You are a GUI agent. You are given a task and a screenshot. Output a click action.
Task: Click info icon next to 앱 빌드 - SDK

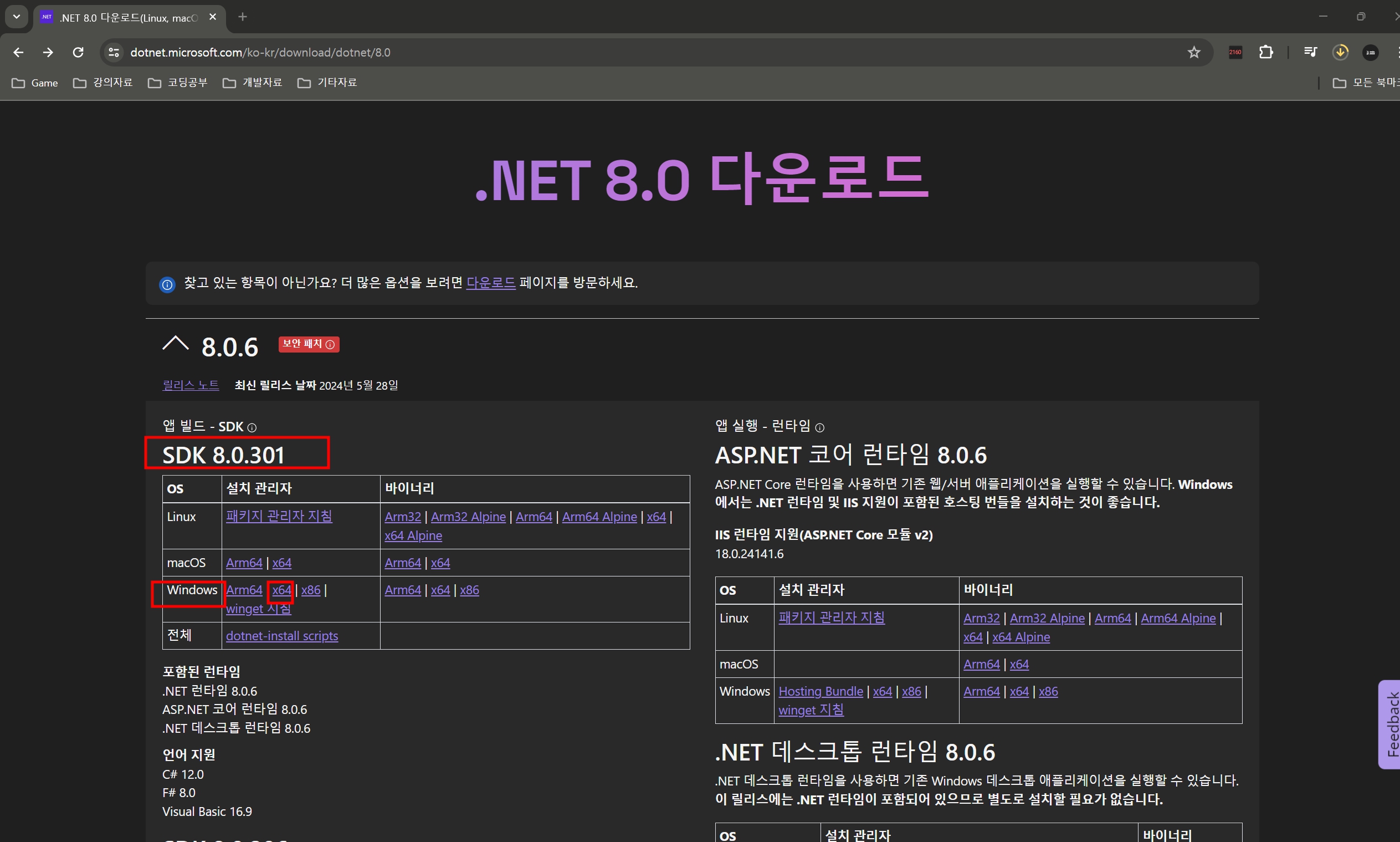(x=252, y=428)
